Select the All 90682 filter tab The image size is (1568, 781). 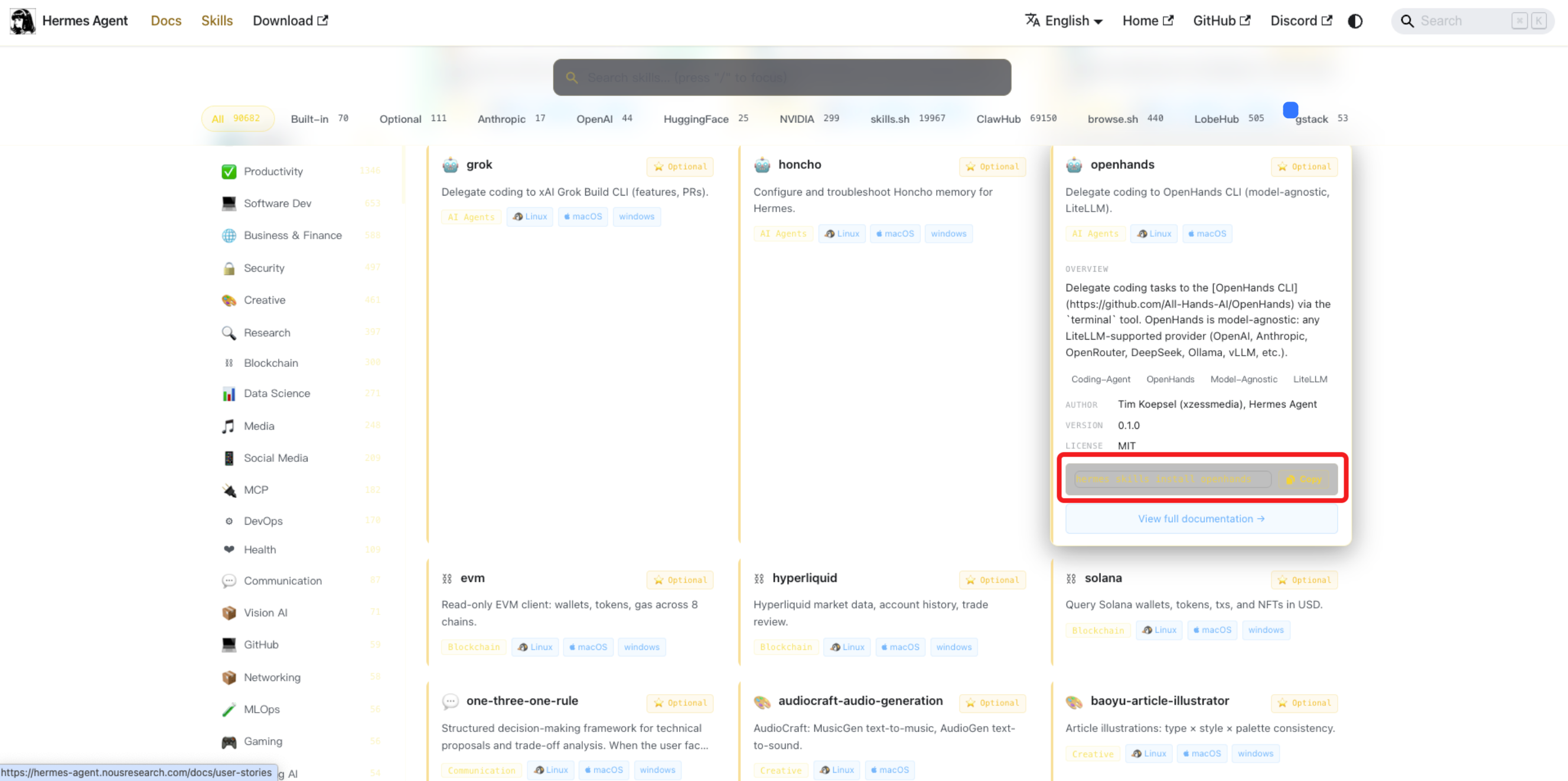(237, 119)
